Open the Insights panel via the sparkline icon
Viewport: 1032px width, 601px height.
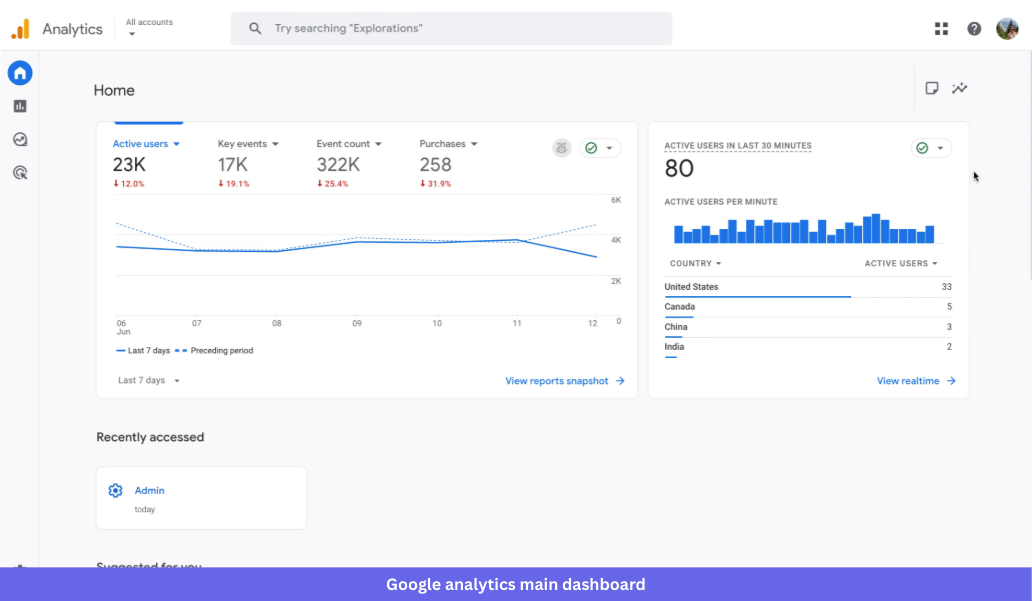(x=960, y=88)
